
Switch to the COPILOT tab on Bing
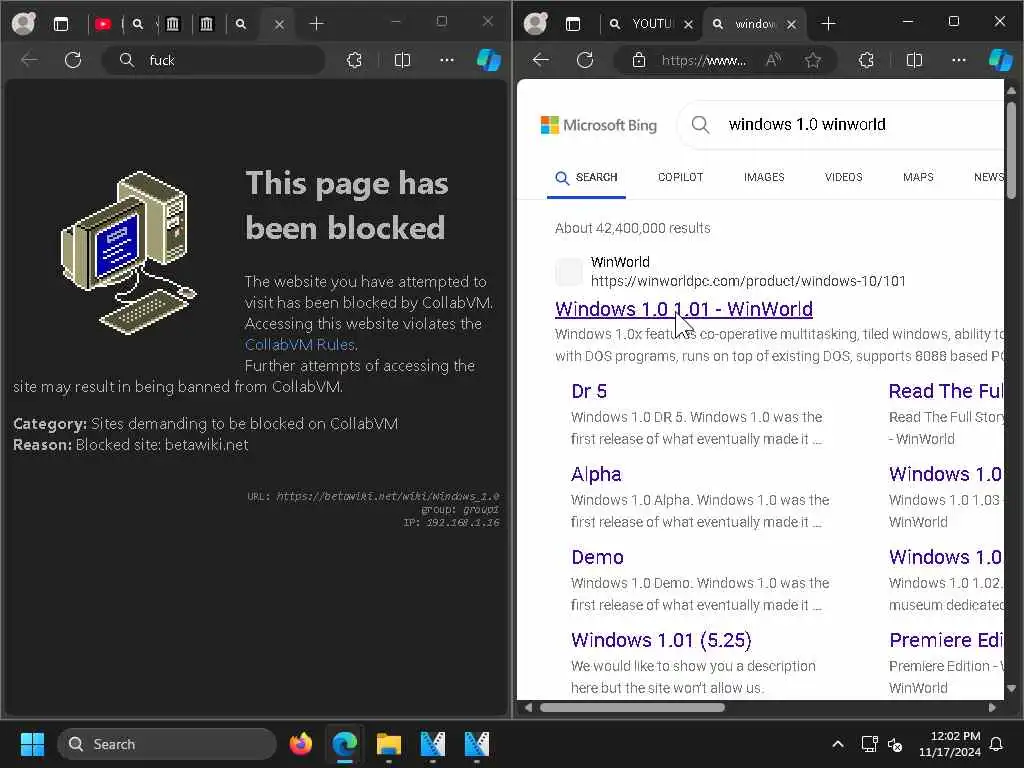(680, 177)
